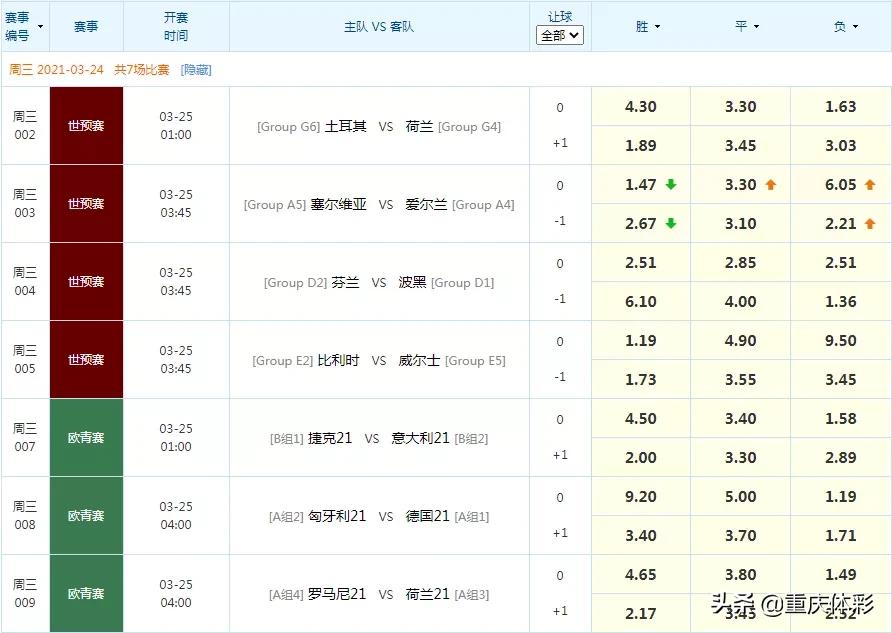This screenshot has height=633, width=892.
Task: Select handicap win odds 2.00 for match 007
Action: (x=641, y=457)
